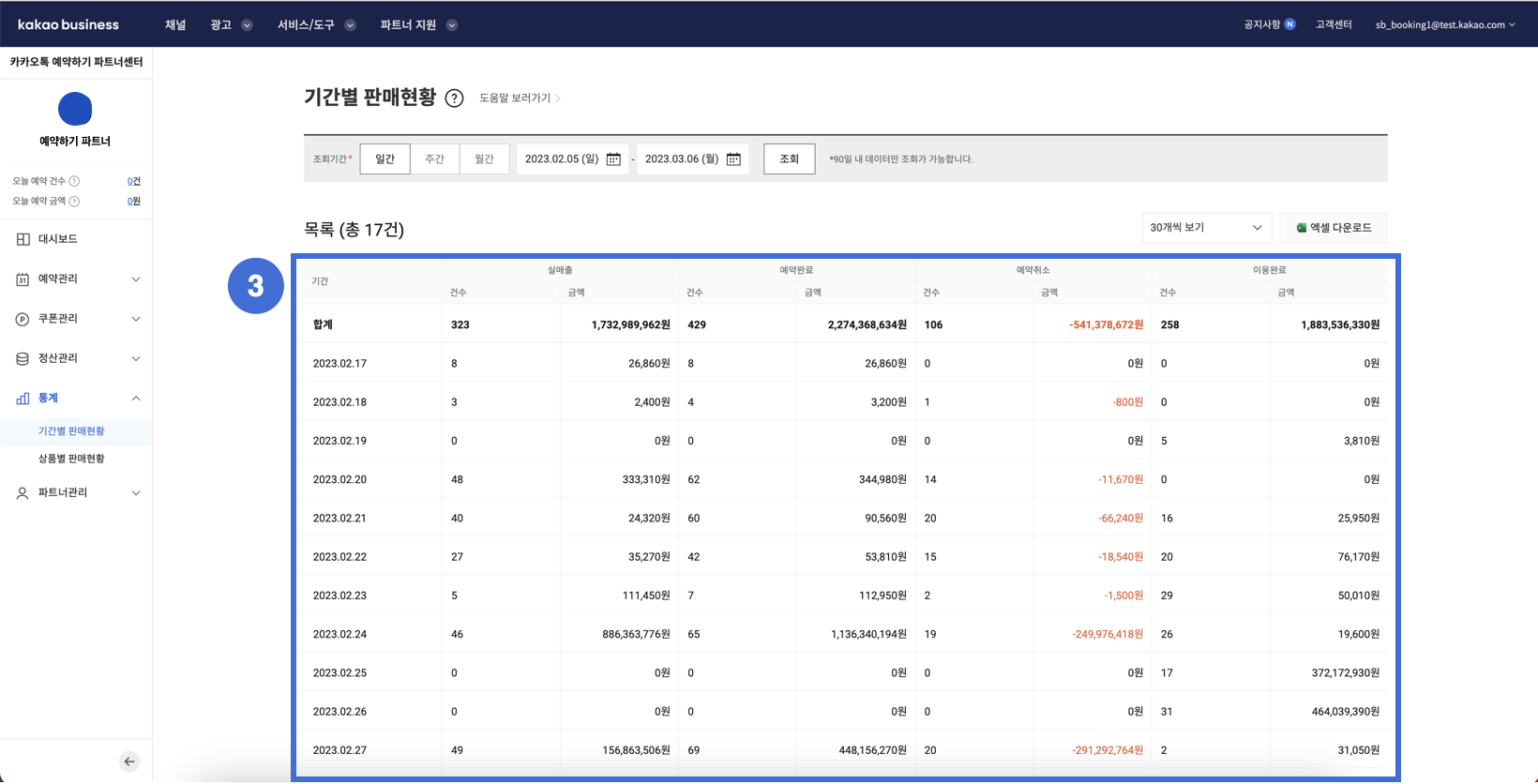This screenshot has height=784, width=1538.
Task: Click the blue partner profile avatar
Action: 75,109
